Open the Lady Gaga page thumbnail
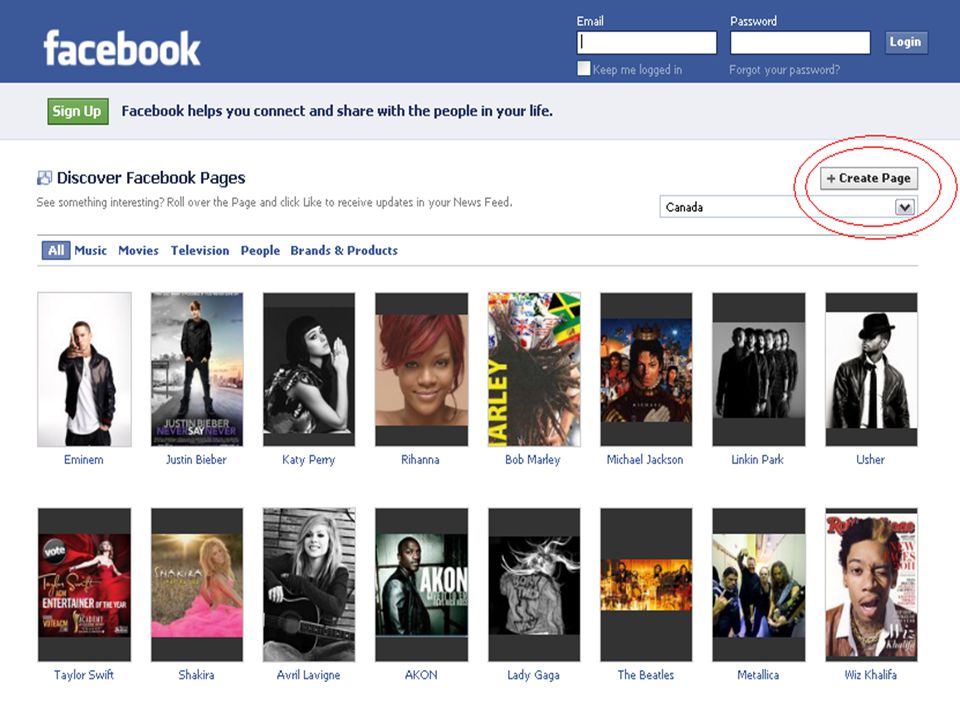Screen dimensions: 960x720 534,585
